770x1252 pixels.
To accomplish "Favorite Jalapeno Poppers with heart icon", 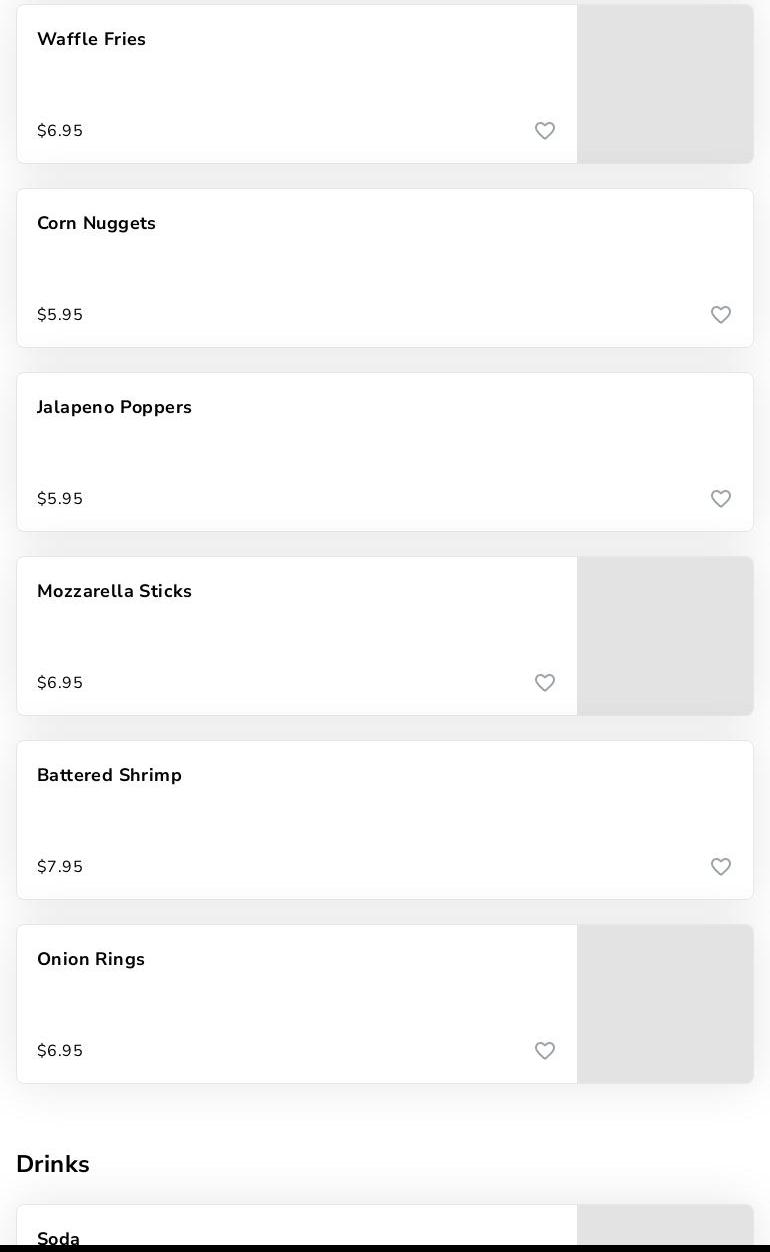I will click(721, 499).
